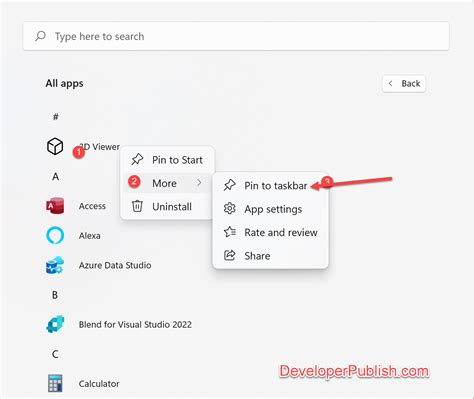Launch Calculator label in app list

coord(99,384)
